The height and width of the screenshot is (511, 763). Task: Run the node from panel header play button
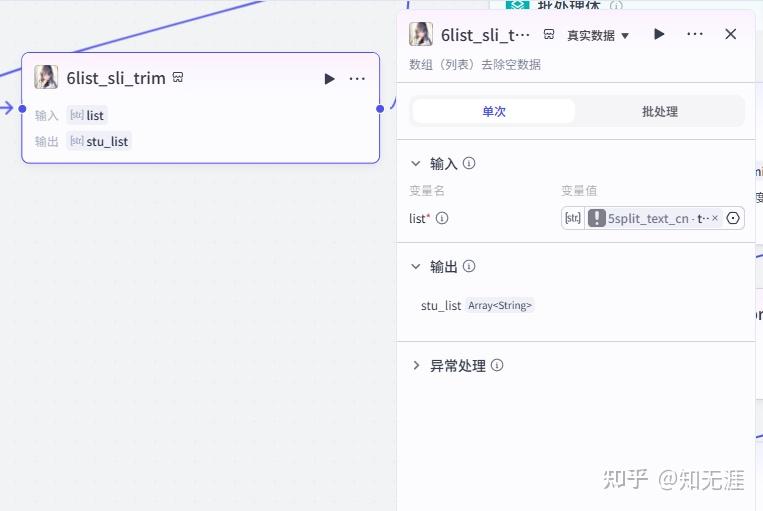pyautogui.click(x=659, y=34)
